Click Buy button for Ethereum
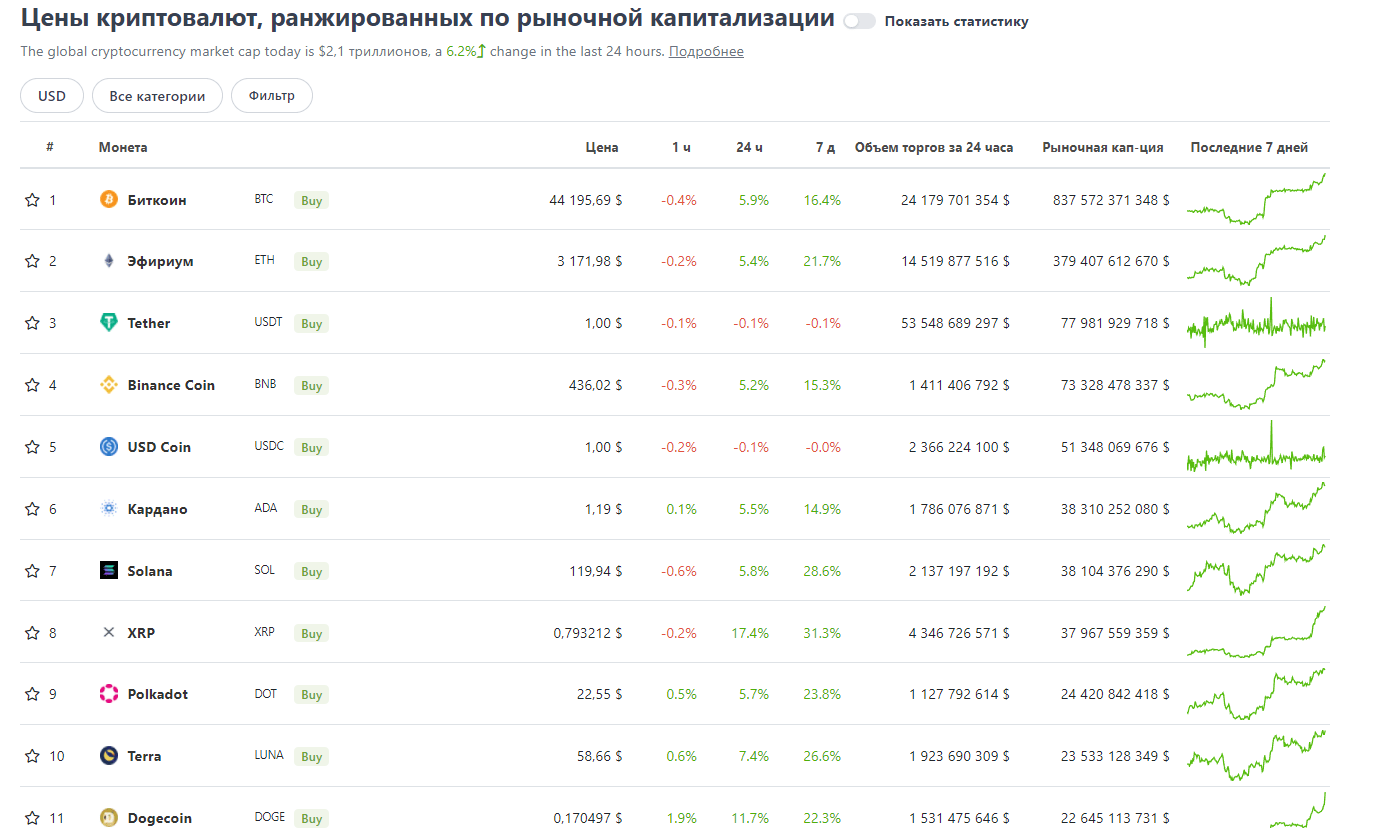The image size is (1381, 828). tap(311, 261)
